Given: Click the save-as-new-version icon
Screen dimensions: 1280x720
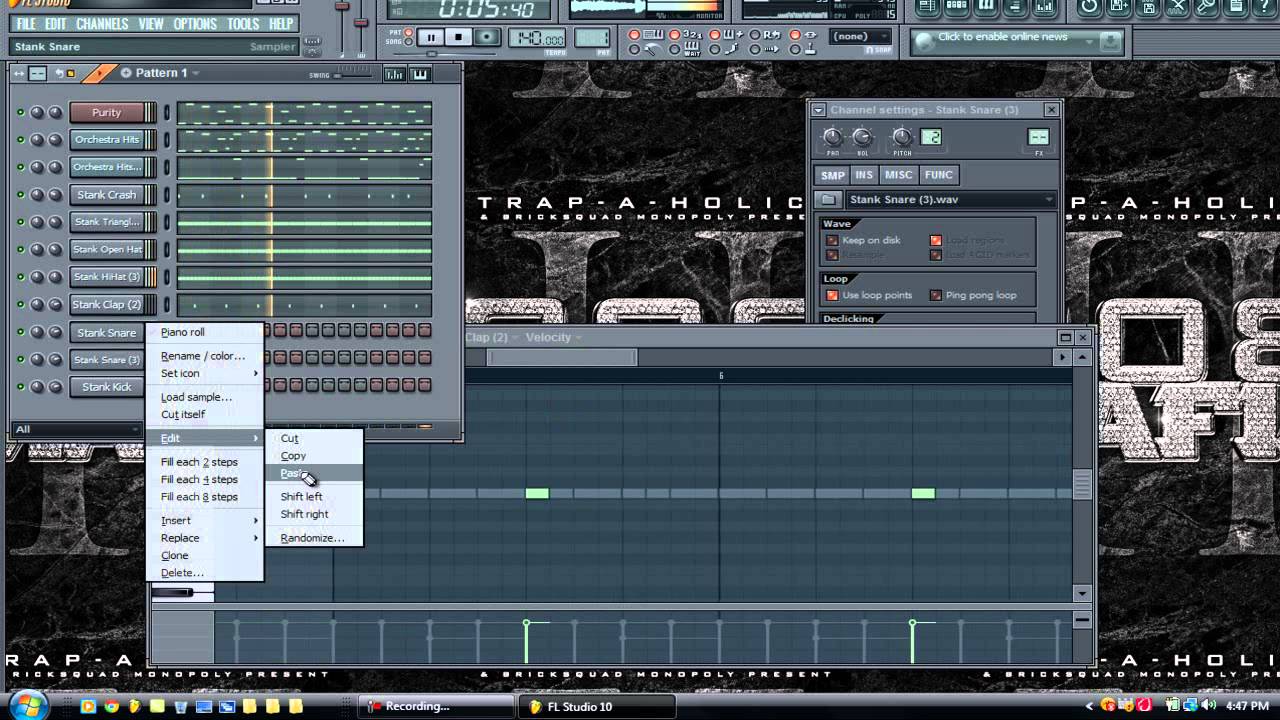Looking at the screenshot, I should [1118, 7].
